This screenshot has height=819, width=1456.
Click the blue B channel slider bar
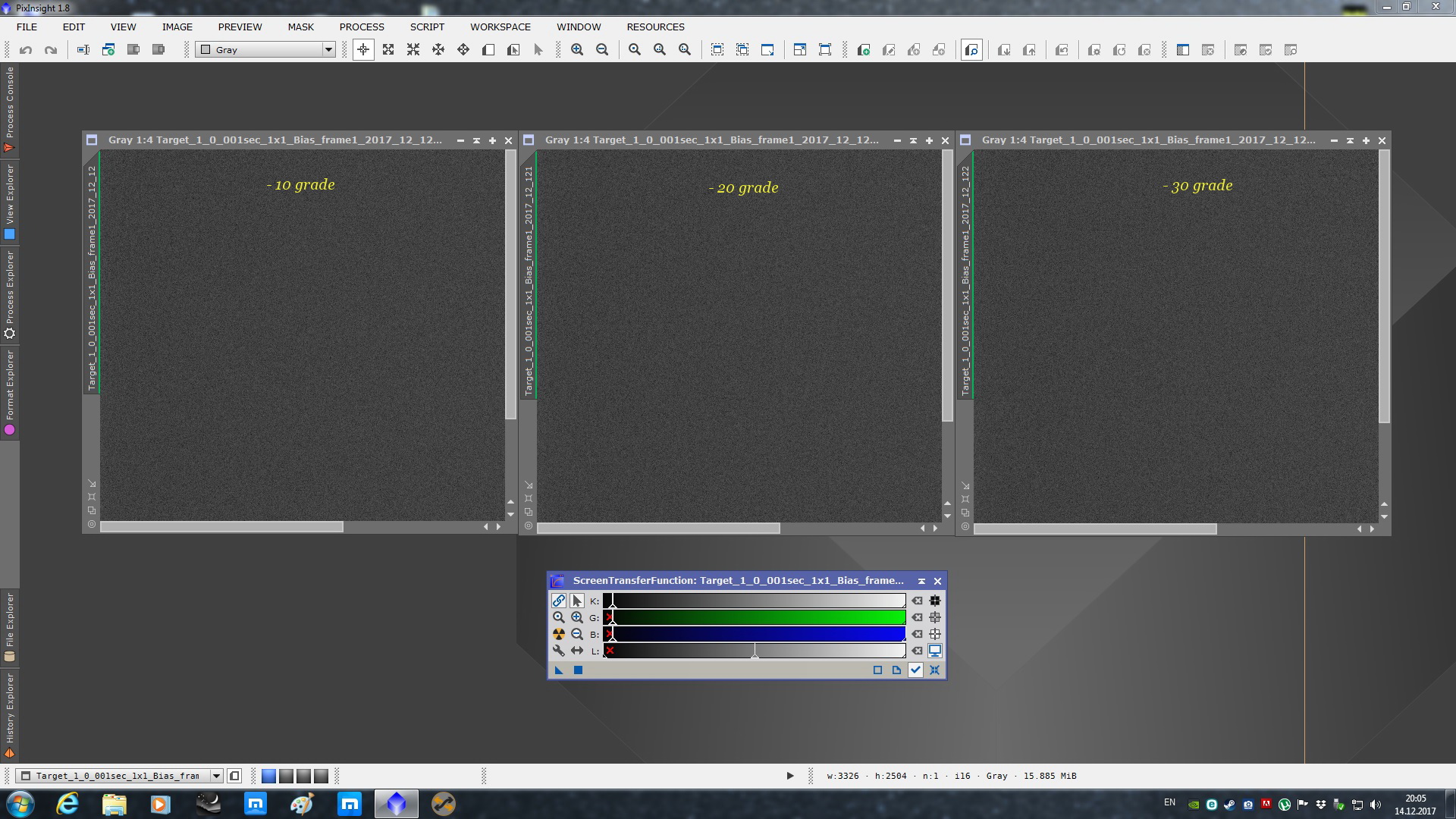point(755,634)
